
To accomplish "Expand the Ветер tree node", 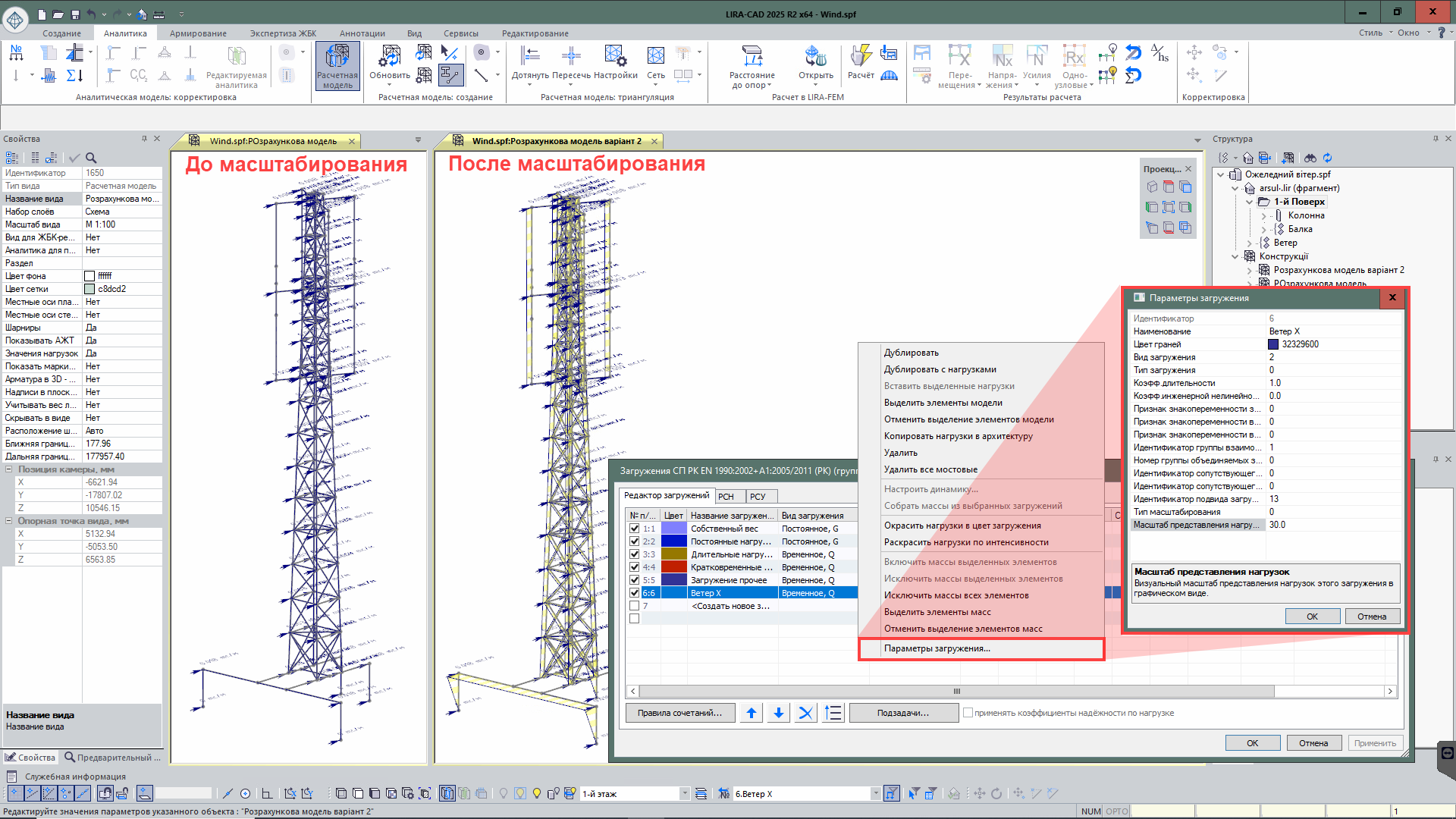I will [1250, 243].
